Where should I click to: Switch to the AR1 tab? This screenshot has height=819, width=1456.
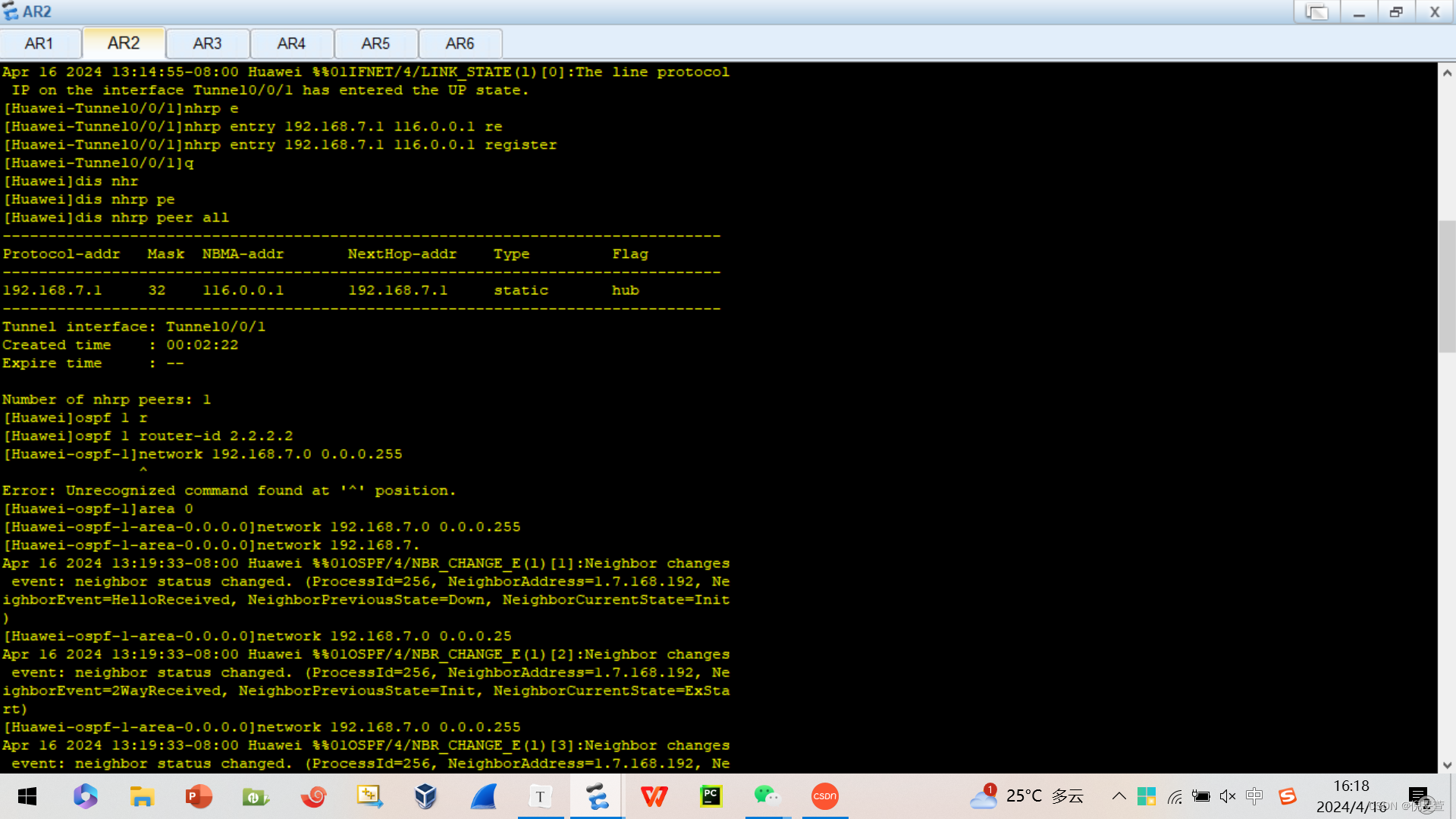click(39, 43)
